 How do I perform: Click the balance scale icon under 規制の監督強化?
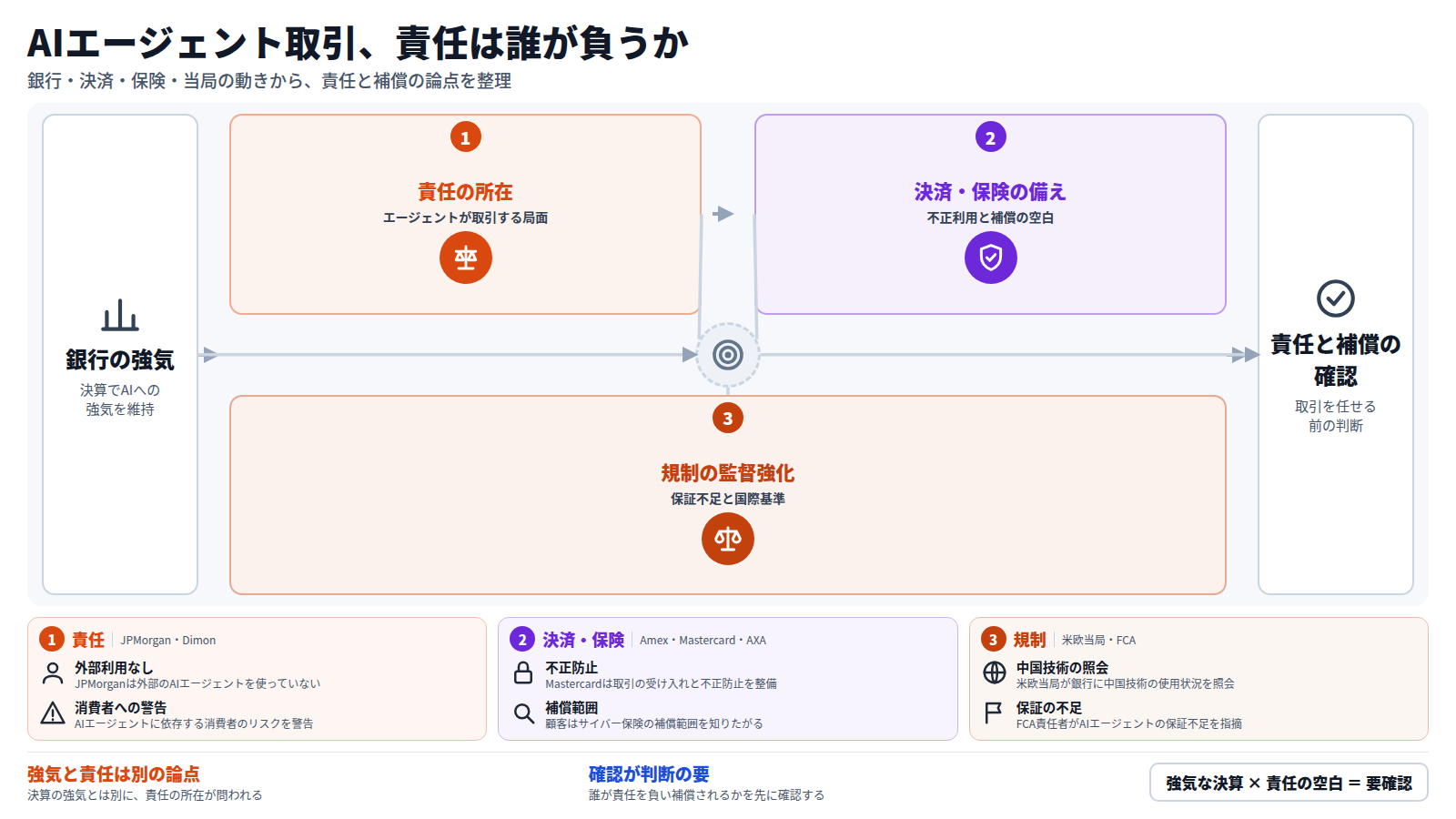(728, 539)
